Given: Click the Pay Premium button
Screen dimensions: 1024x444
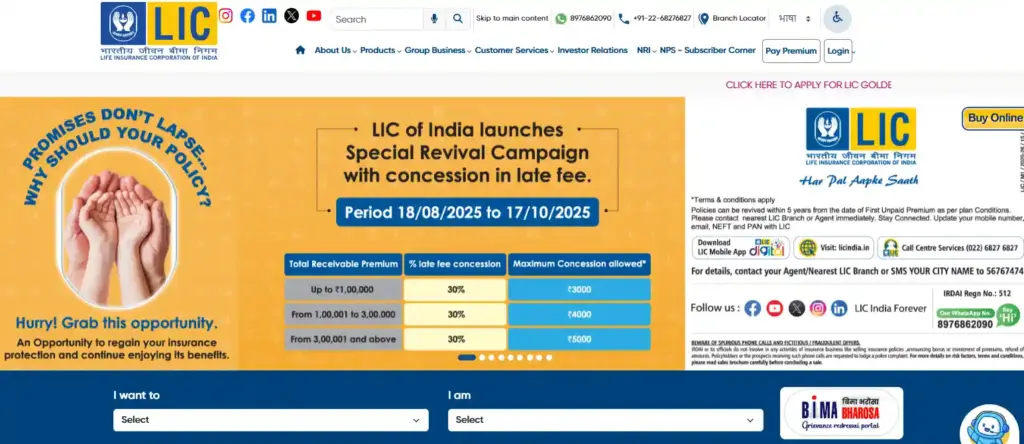Looking at the screenshot, I should [791, 51].
